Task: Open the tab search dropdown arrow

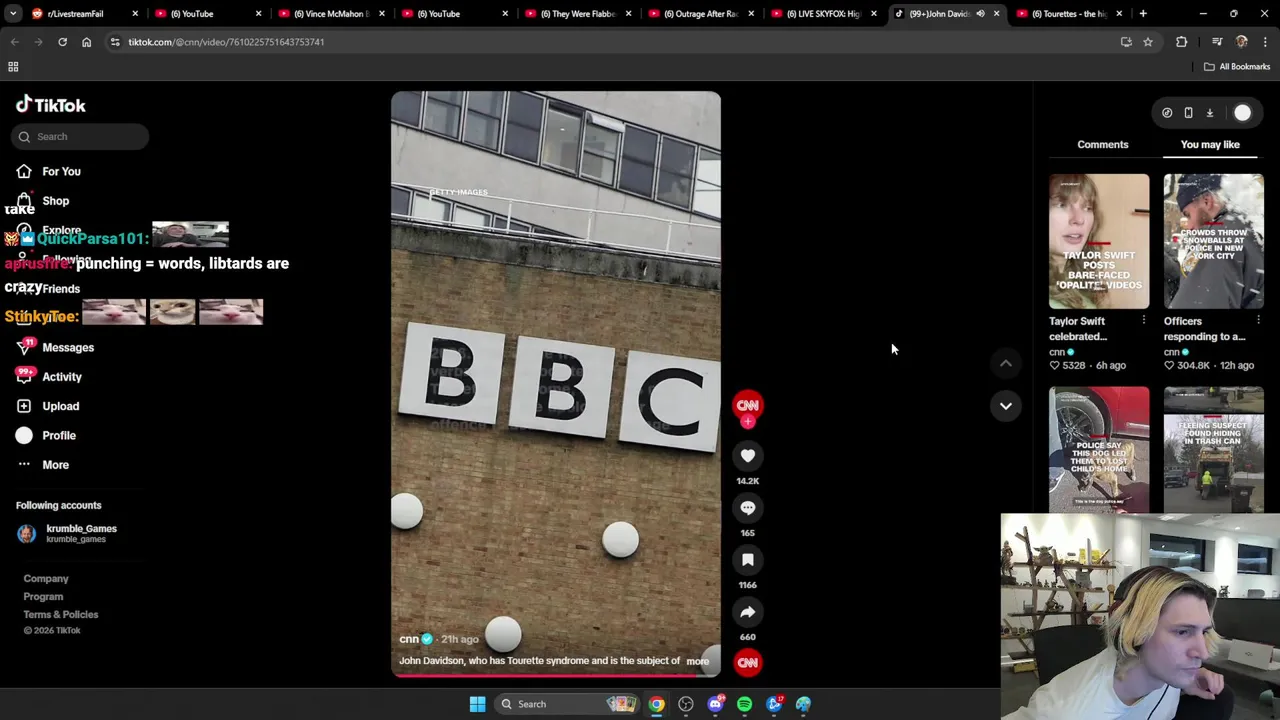Action: tap(13, 14)
